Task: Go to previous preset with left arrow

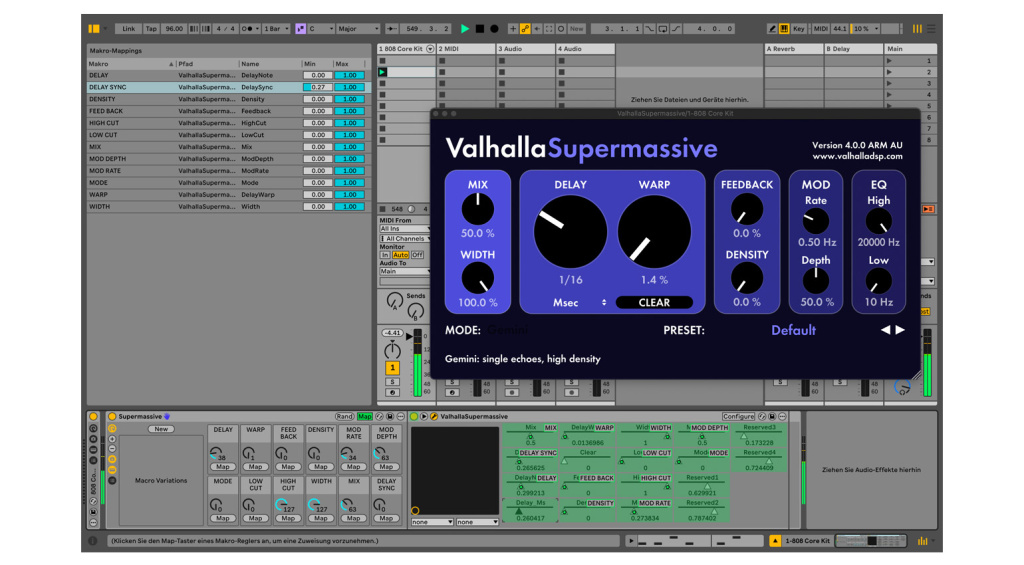Action: tap(885, 330)
